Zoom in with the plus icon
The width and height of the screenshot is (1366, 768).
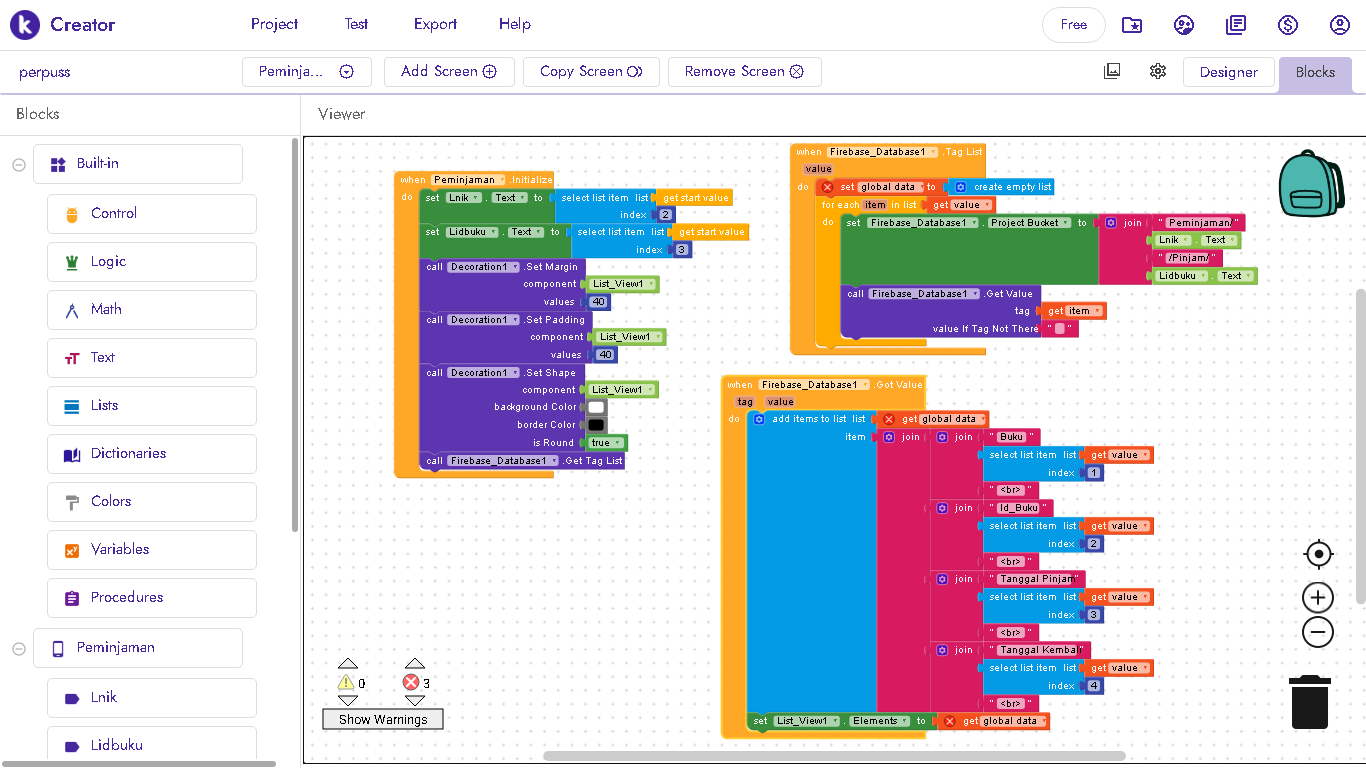point(1318,598)
